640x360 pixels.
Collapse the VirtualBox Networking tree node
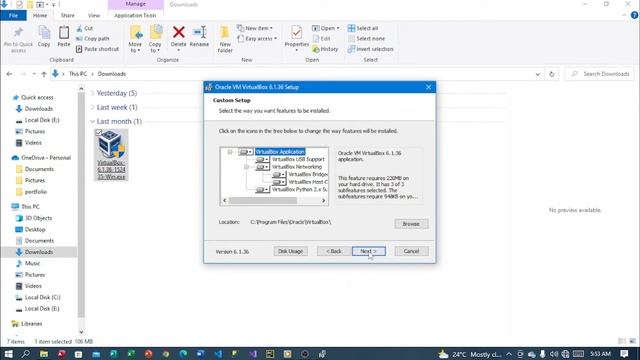pyautogui.click(x=246, y=167)
